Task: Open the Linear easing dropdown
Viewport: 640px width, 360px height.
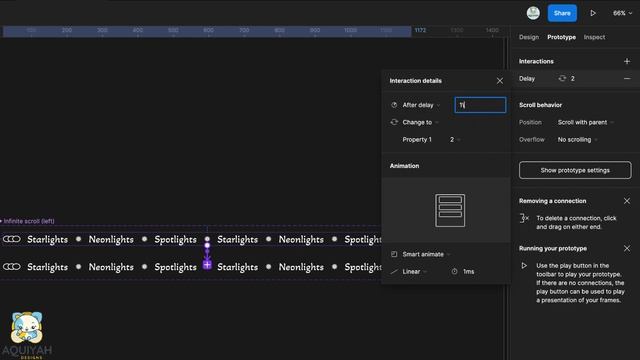Action: [x=414, y=271]
